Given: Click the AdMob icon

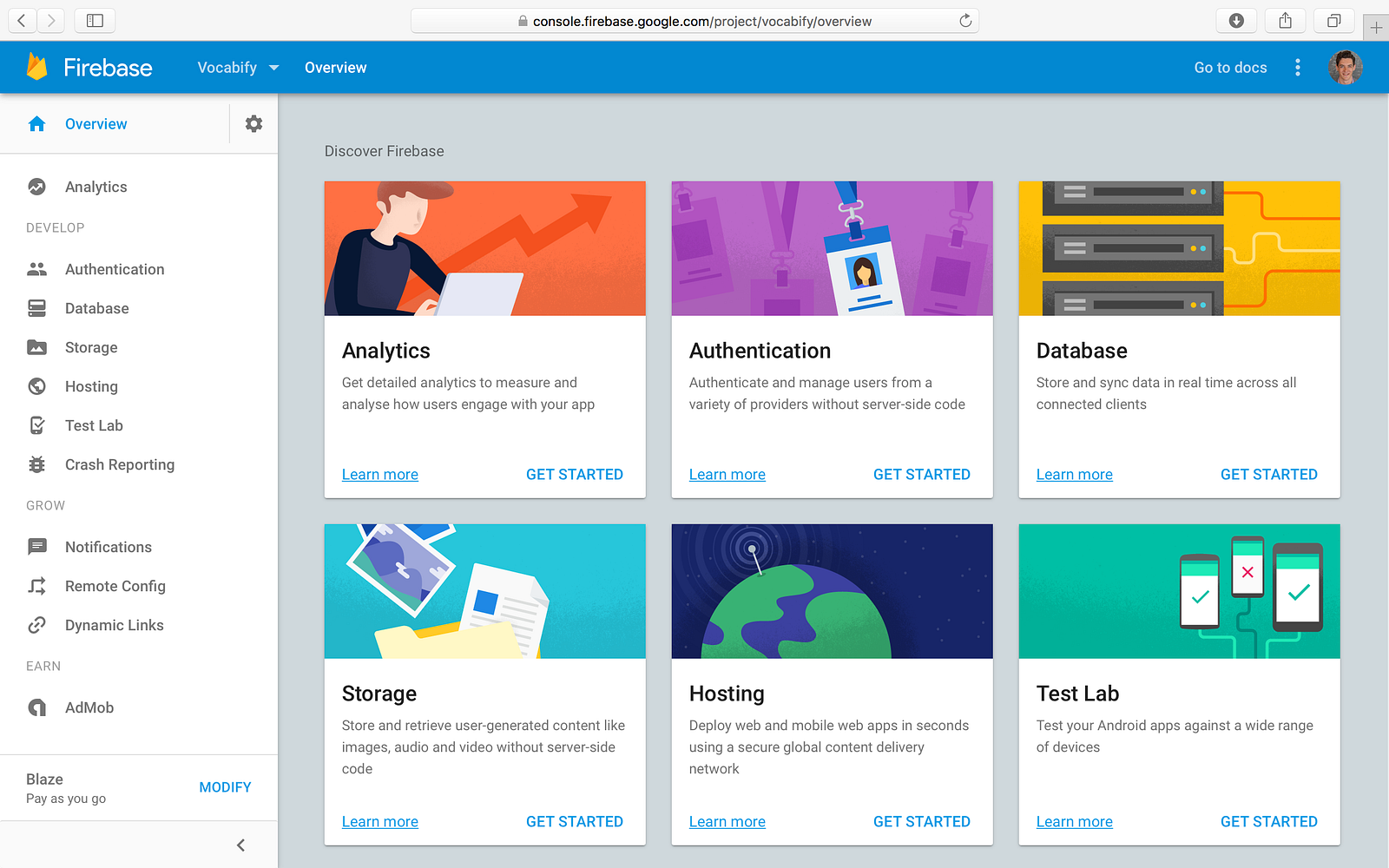Looking at the screenshot, I should pos(36,707).
